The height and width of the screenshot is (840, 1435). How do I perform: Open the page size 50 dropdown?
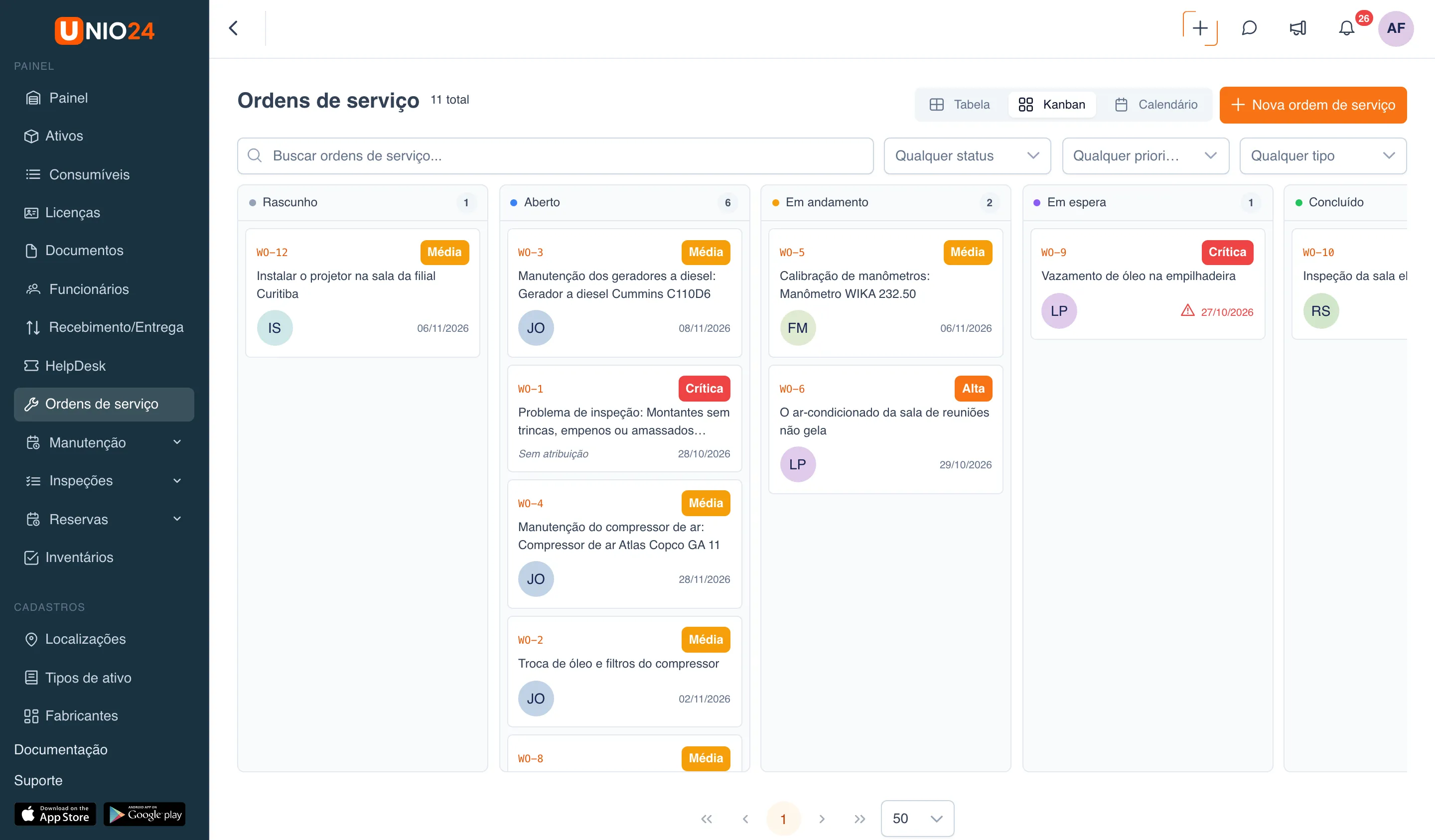[917, 819]
